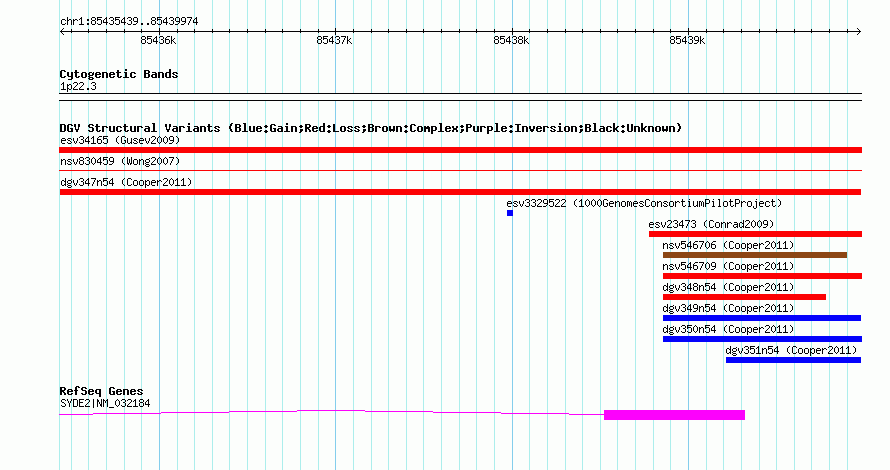
Task: Open the dgv349n54 (Cooper2011) label
Action: click(x=728, y=308)
